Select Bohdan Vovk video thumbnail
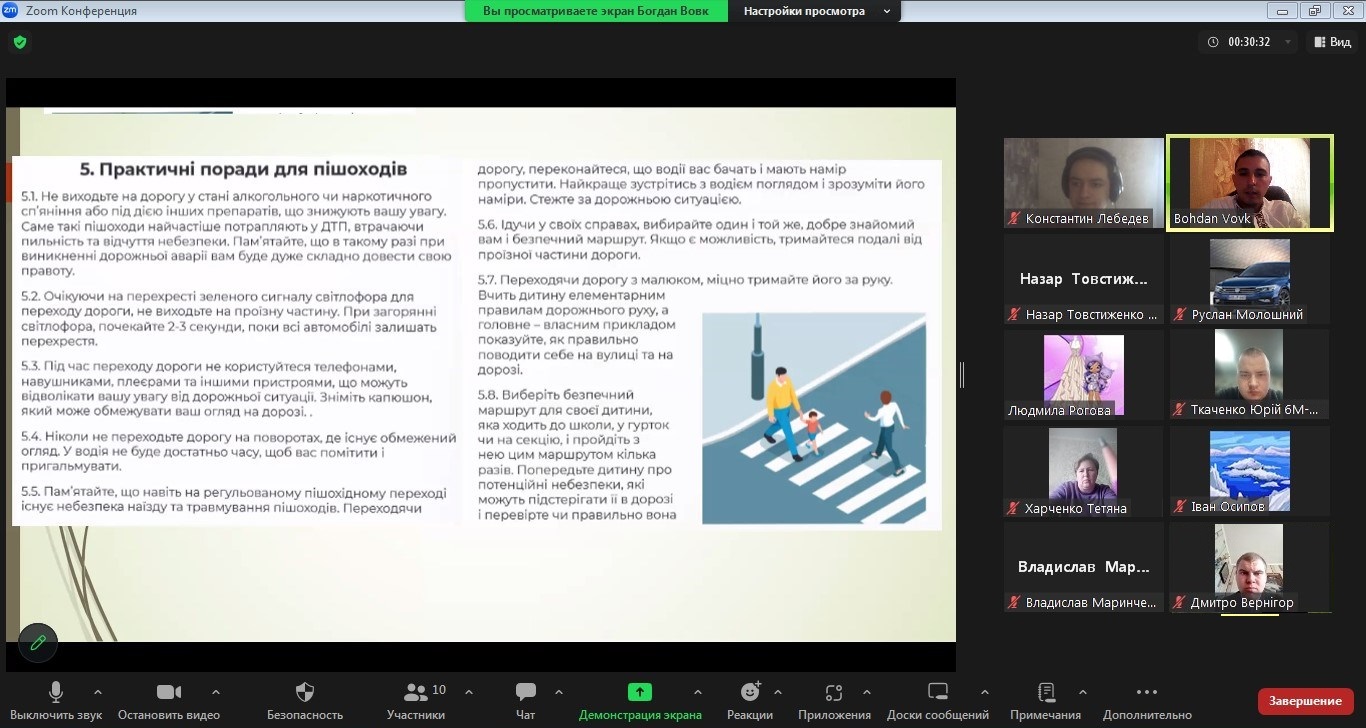Screen dimensions: 1366x728 1250,183
